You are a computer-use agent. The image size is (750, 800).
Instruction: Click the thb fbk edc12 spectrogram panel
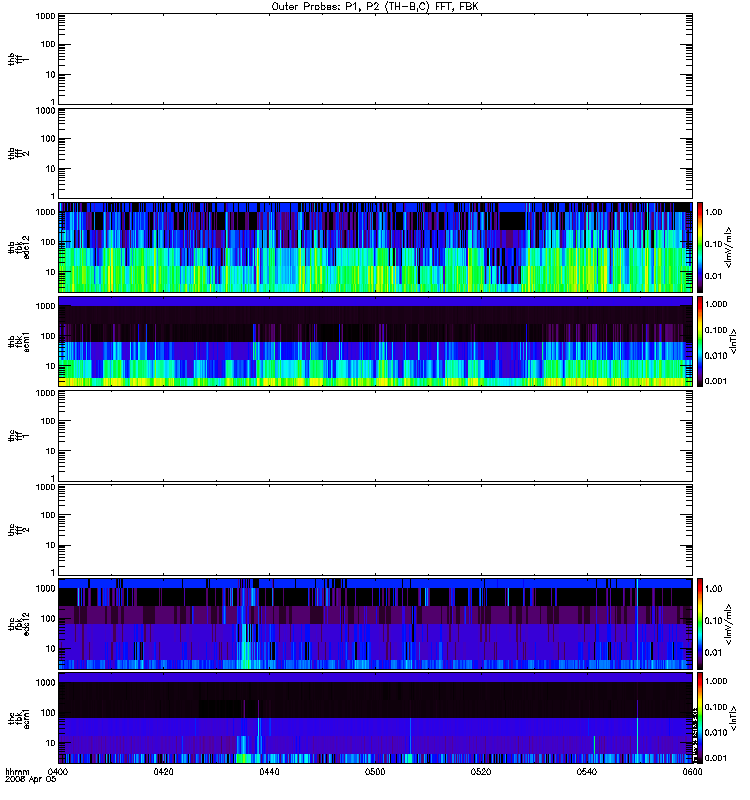coord(375,247)
